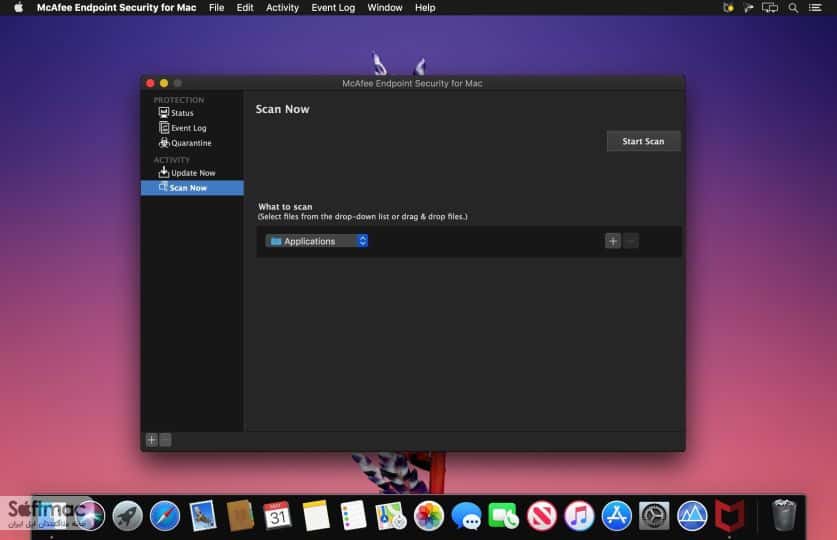Minimize the McAfee window yellow button
The image size is (837, 540).
(164, 83)
